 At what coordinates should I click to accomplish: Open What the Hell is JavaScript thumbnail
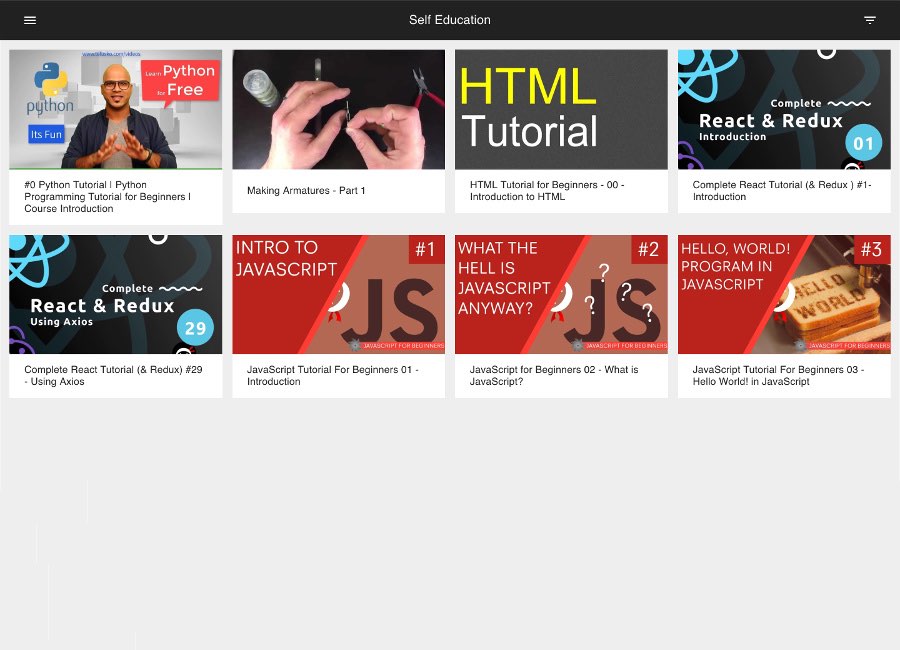561,295
